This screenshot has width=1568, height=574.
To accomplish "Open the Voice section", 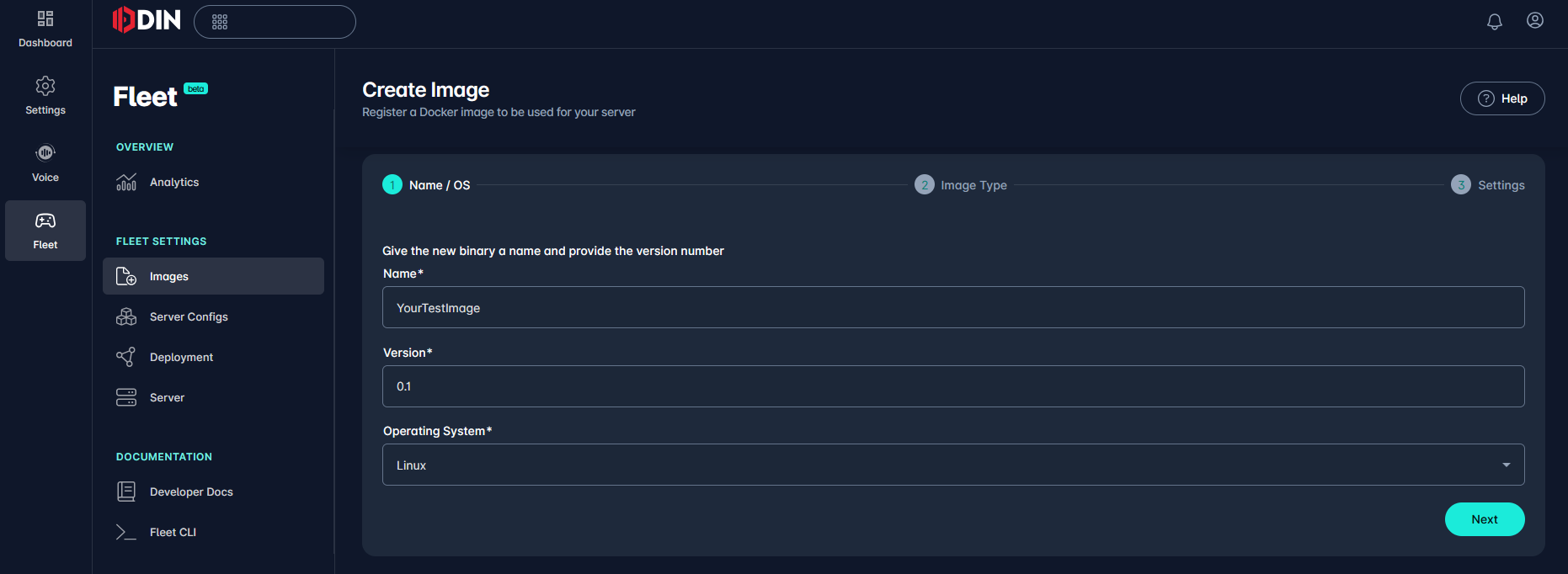I will point(45,163).
